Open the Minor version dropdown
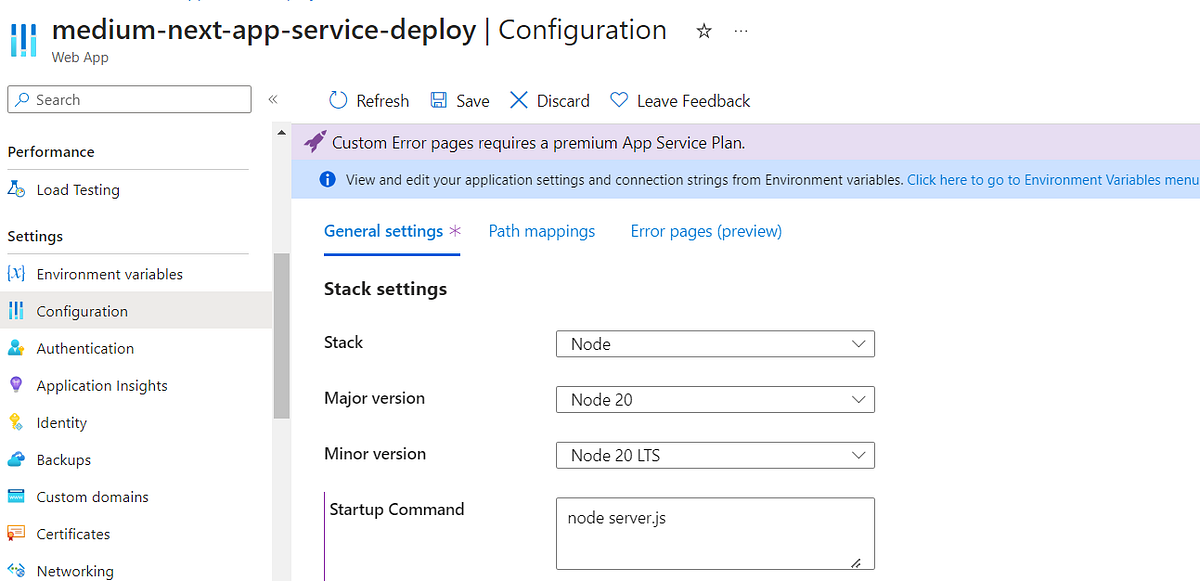The height and width of the screenshot is (581, 1200). click(x=715, y=455)
